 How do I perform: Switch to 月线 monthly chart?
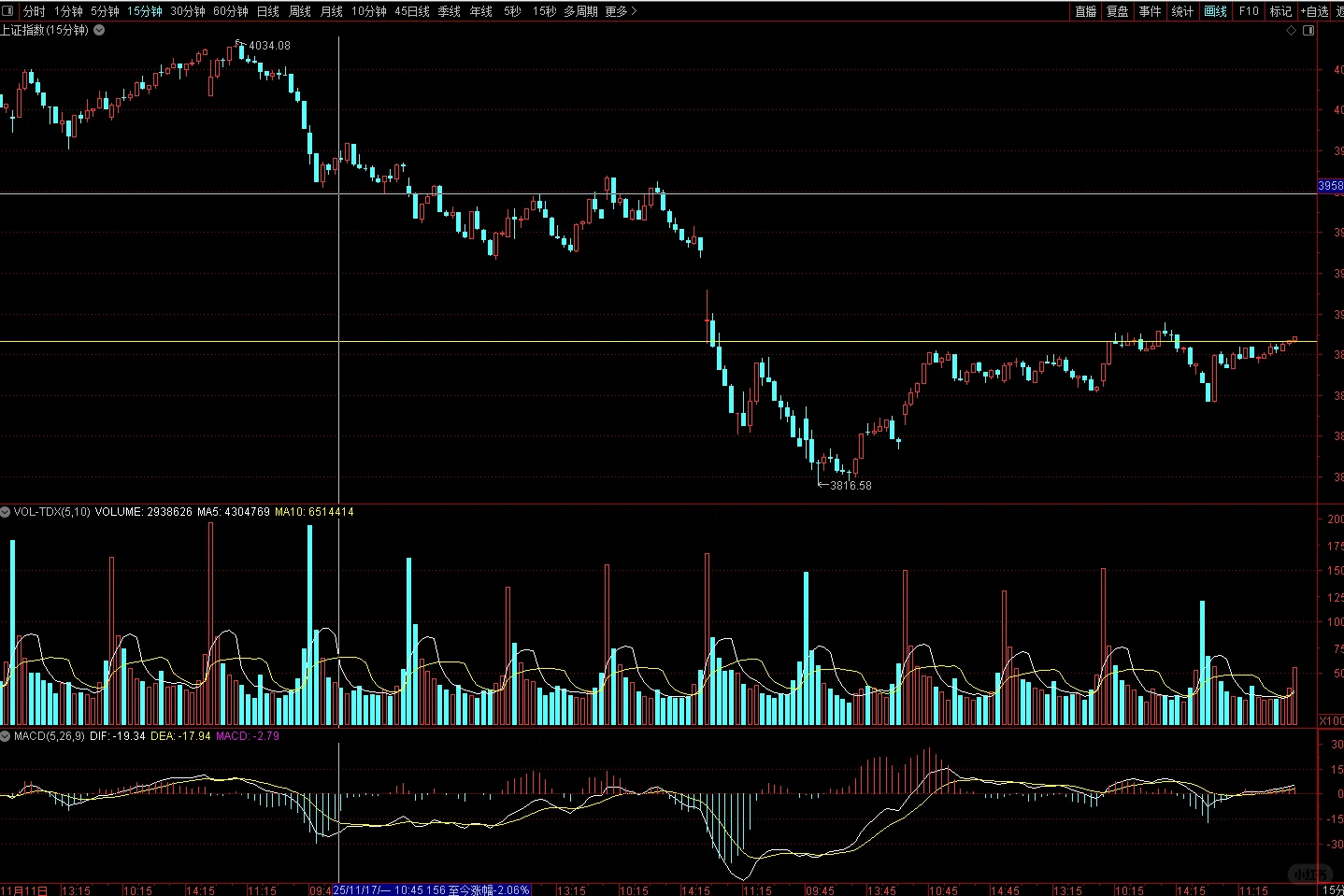click(332, 11)
